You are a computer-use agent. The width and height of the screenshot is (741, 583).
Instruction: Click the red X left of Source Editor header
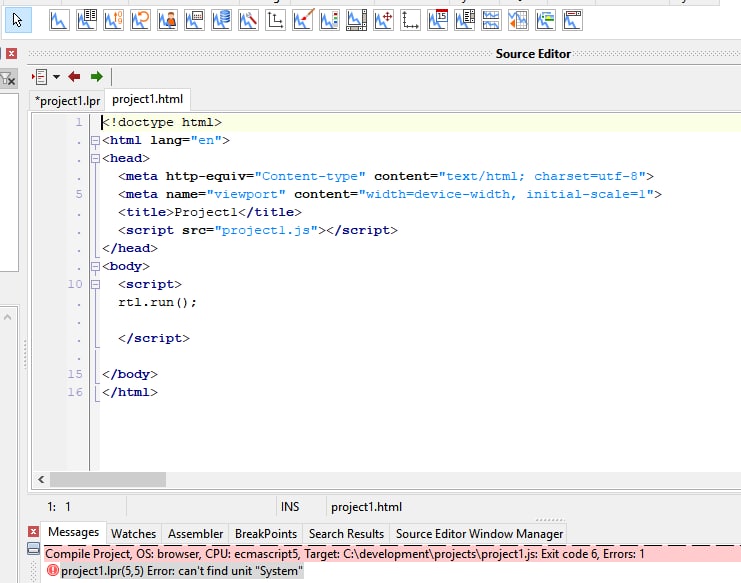(11, 53)
